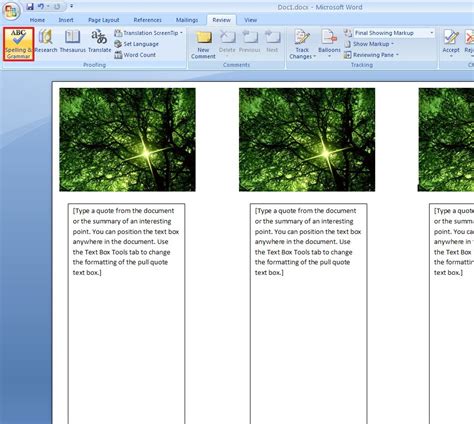Run Spelling & Grammar check
Viewport: 474px width, 424px height.
coord(19,44)
